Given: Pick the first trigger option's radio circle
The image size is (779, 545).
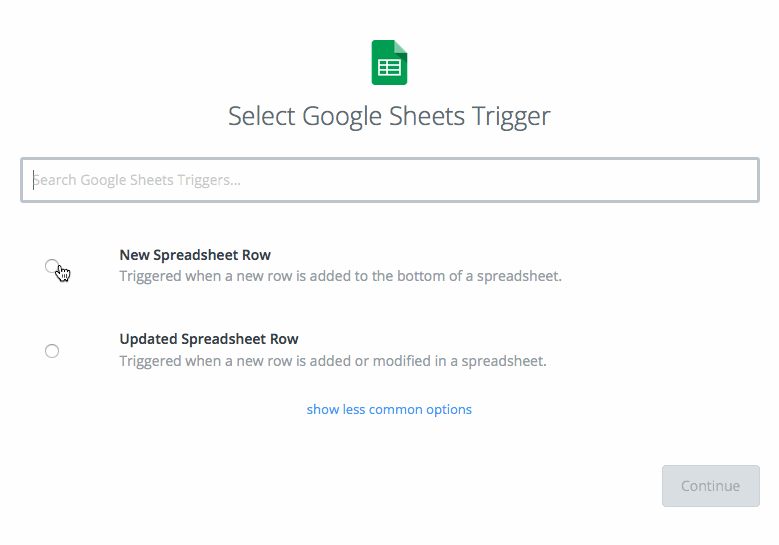Looking at the screenshot, I should point(52,266).
